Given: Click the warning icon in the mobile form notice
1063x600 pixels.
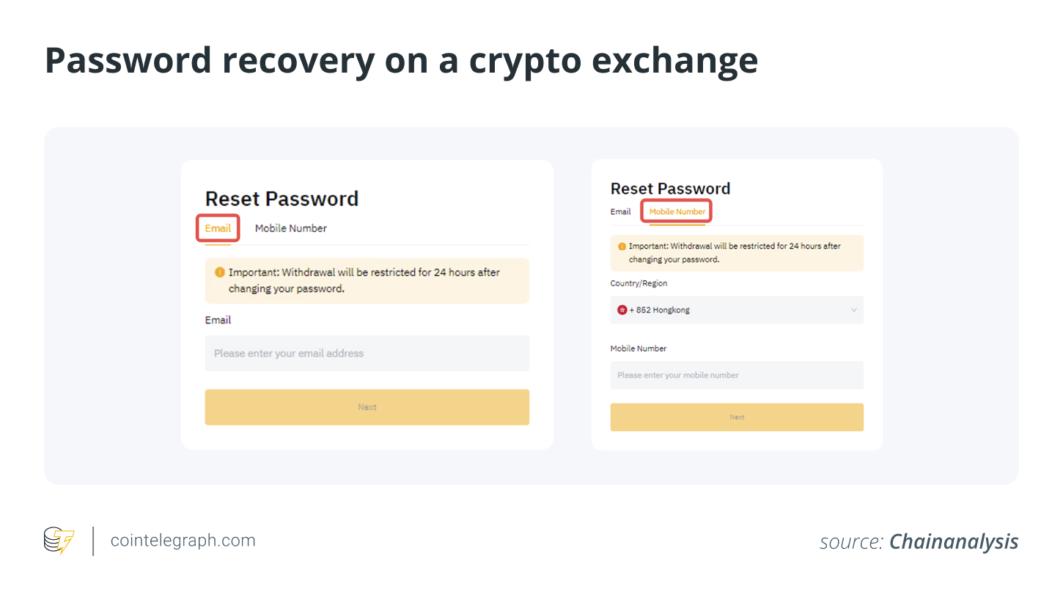Looking at the screenshot, I should coord(622,246).
